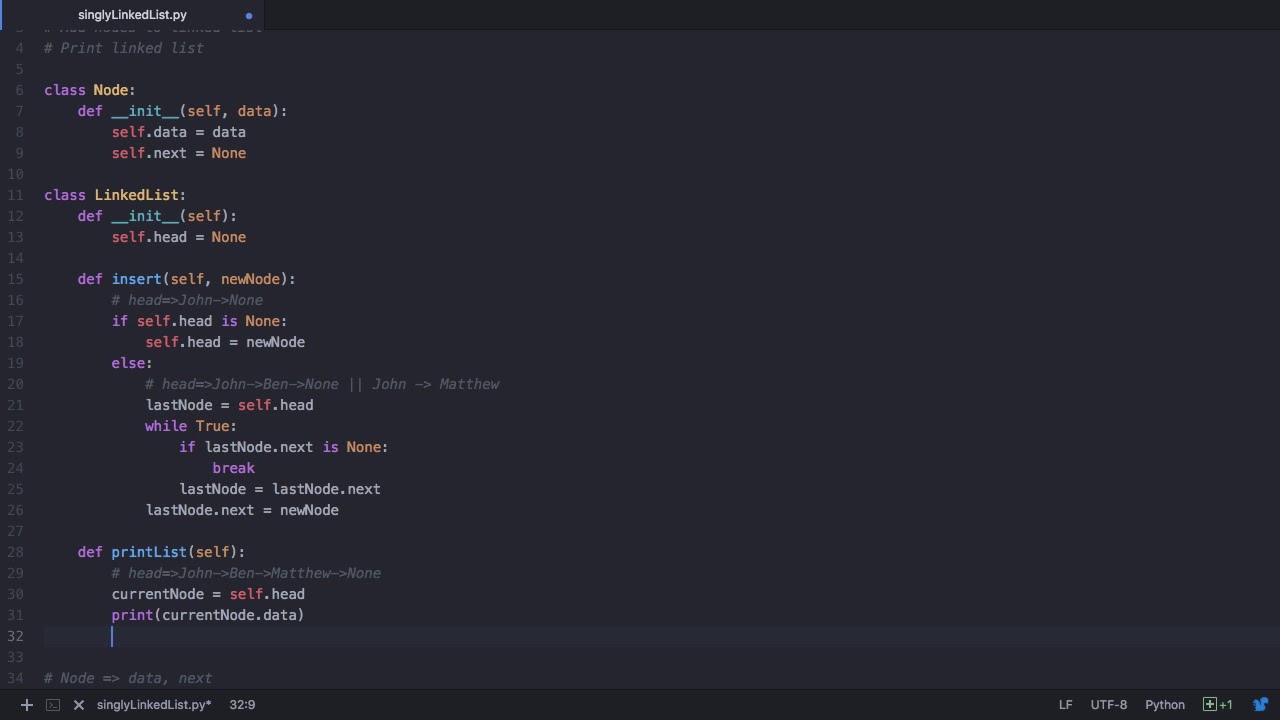Open the LF line ending selector

pyautogui.click(x=1066, y=704)
